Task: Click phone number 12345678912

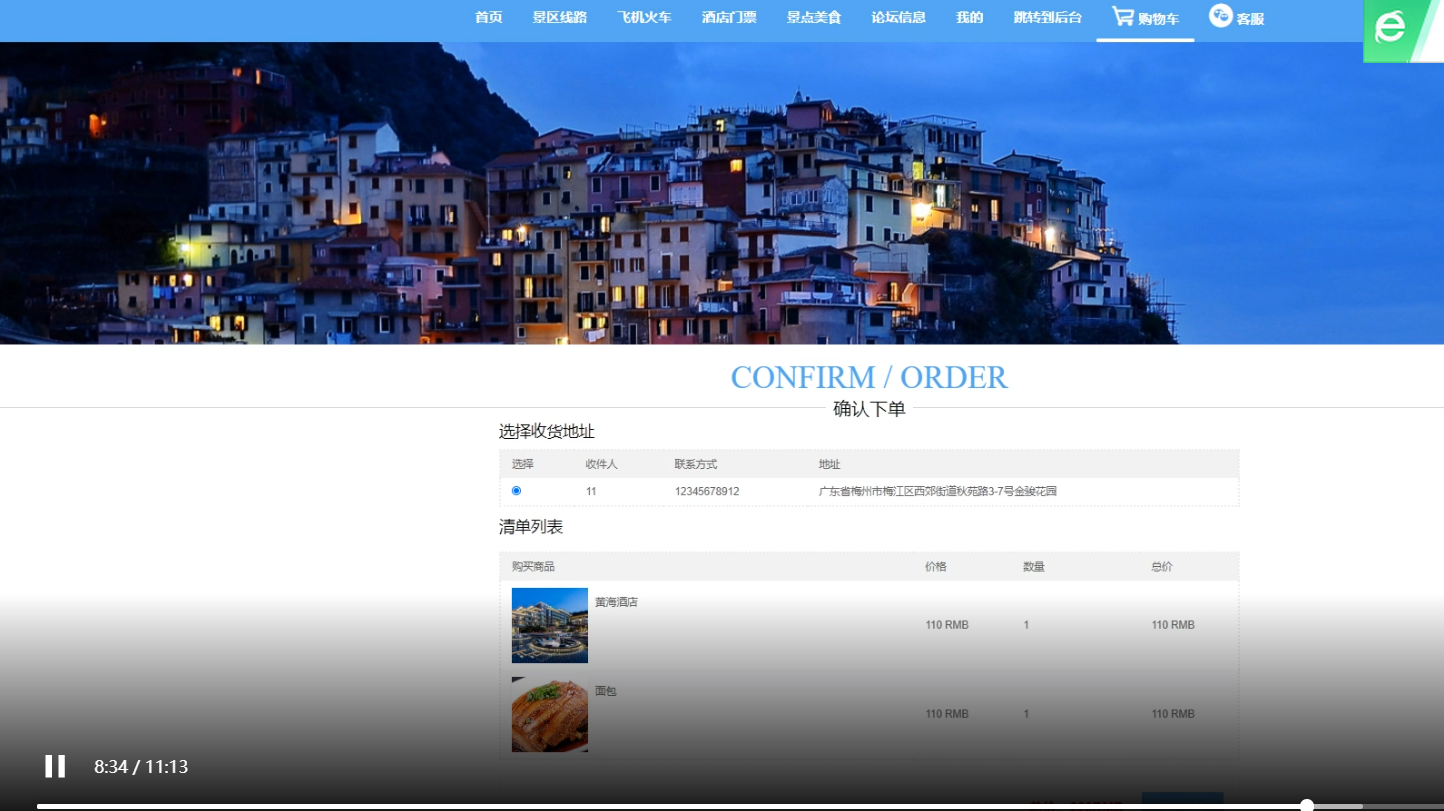Action: [707, 492]
